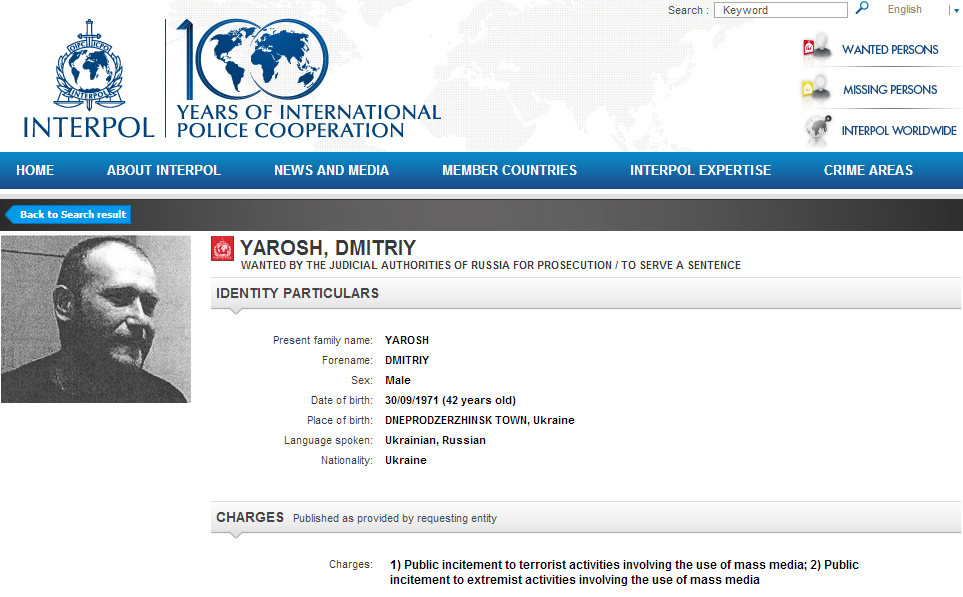Click the wanted person photo
963x597 pixels.
[96, 319]
